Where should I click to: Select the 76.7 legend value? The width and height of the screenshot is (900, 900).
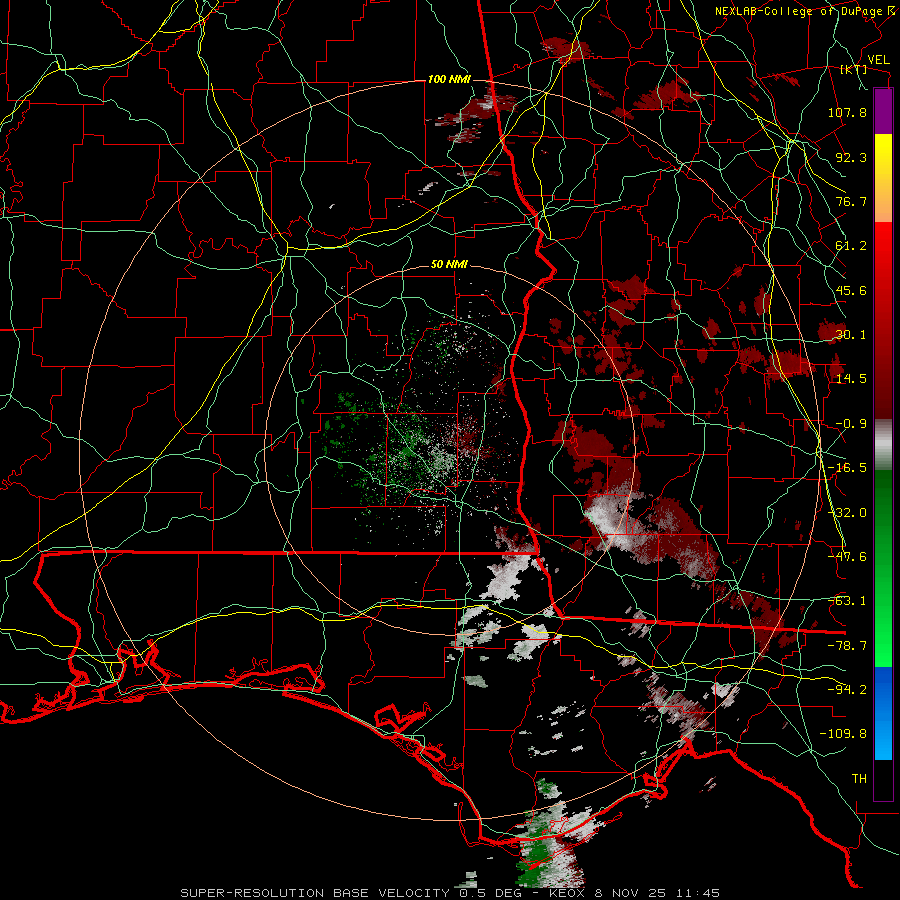click(x=851, y=201)
